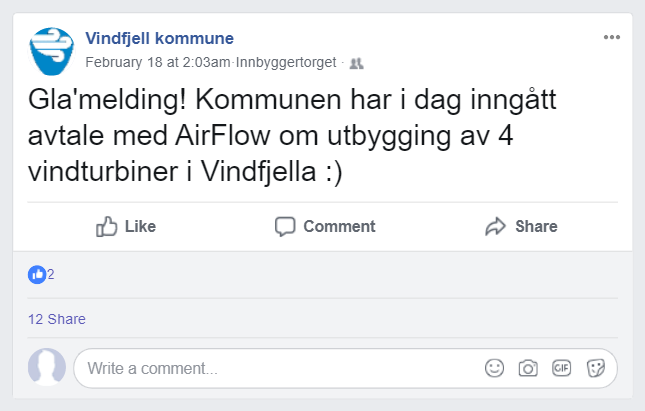Click the thumbs-up Like icon
Viewport: 645px width, 411px height.
click(x=107, y=227)
